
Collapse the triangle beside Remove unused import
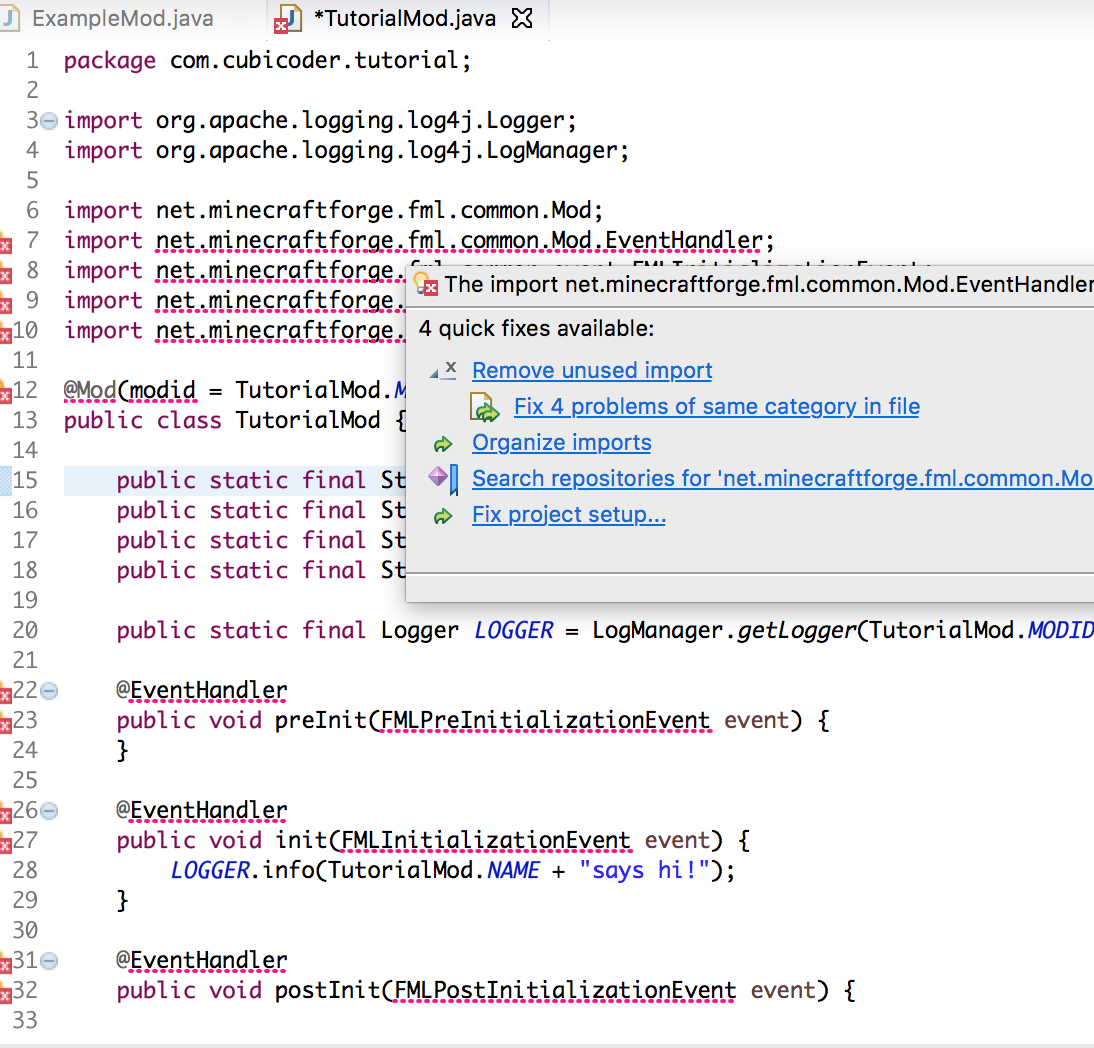click(x=434, y=373)
